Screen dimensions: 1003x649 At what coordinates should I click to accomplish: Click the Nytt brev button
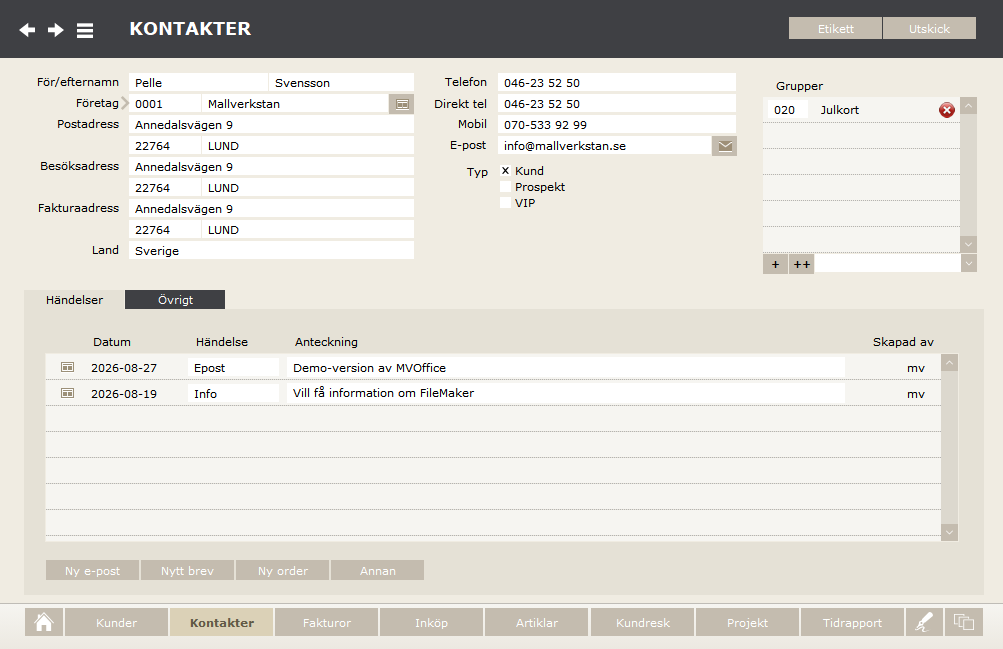(187, 570)
